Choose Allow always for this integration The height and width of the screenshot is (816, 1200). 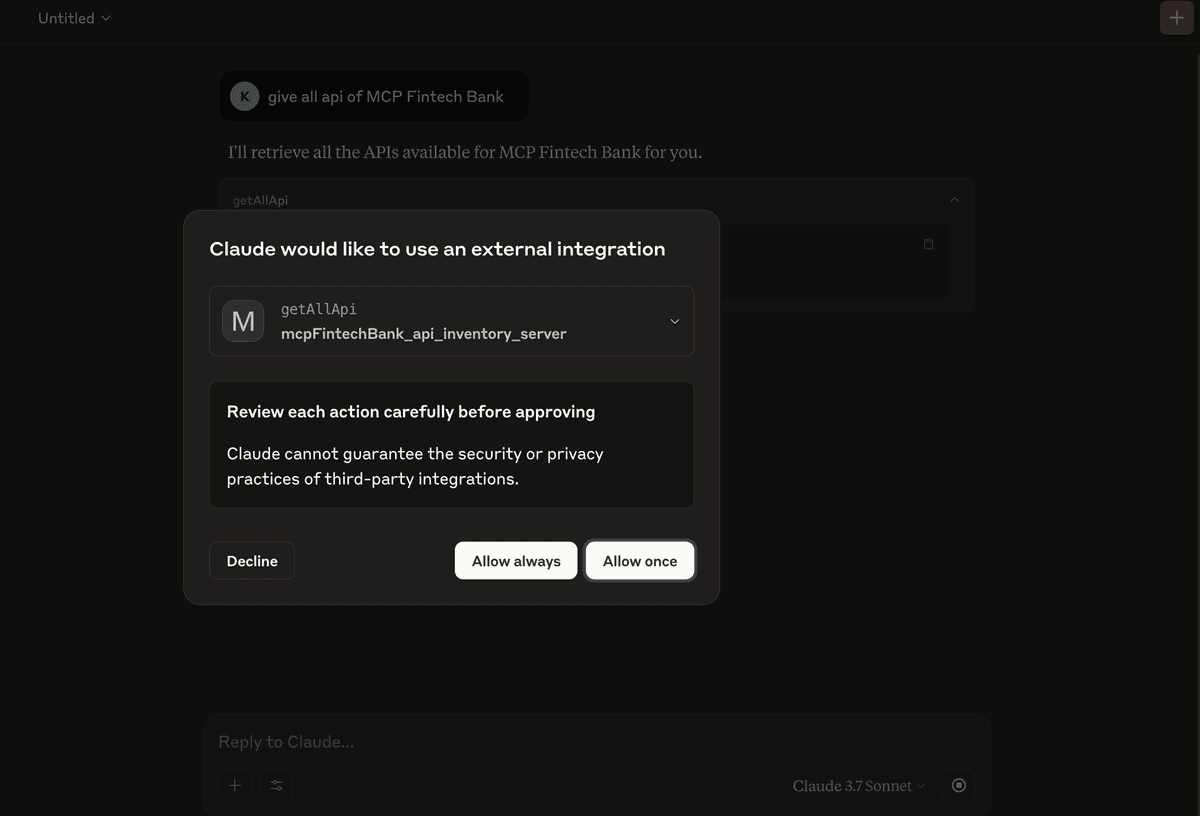pos(516,561)
